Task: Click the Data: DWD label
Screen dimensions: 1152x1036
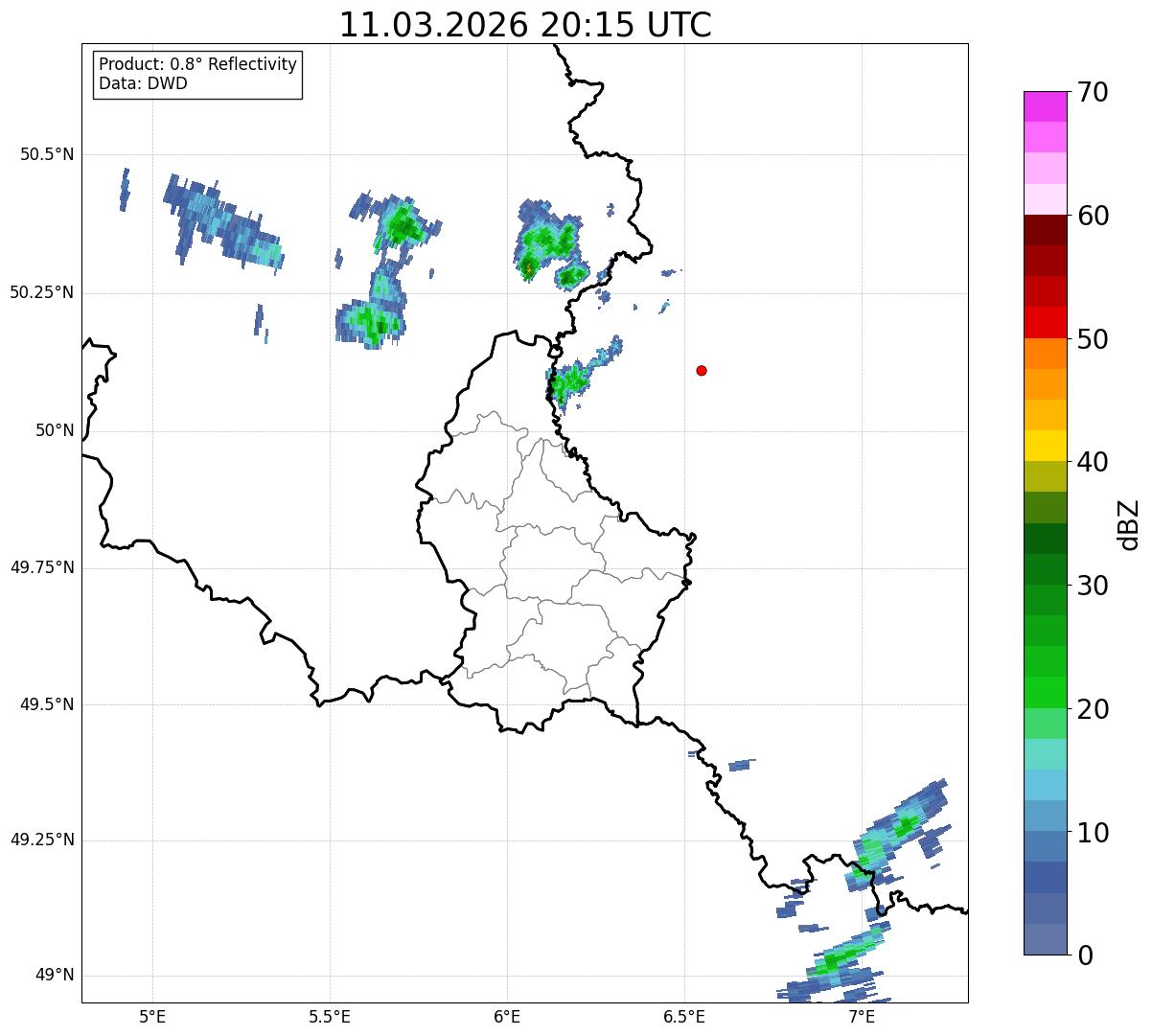Action: coord(143,83)
